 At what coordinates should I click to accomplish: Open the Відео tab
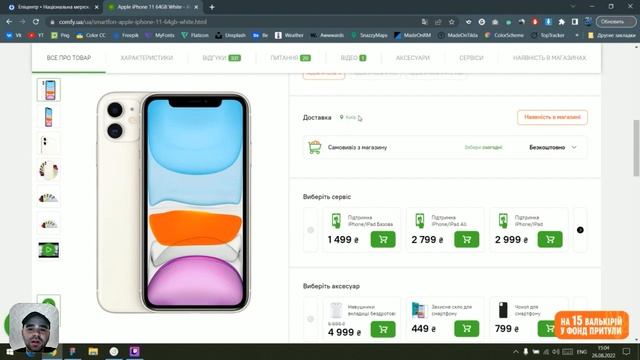[x=353, y=58]
